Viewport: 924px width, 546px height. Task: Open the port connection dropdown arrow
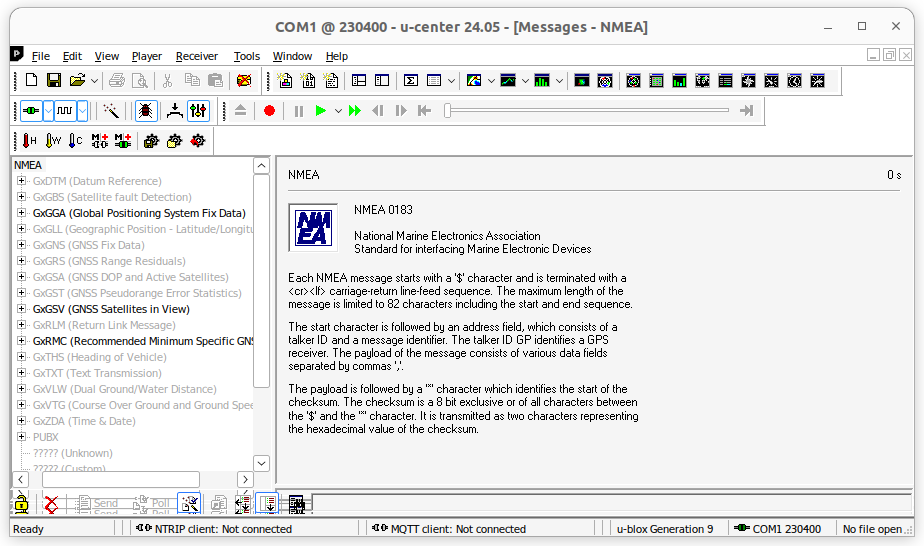(48, 111)
